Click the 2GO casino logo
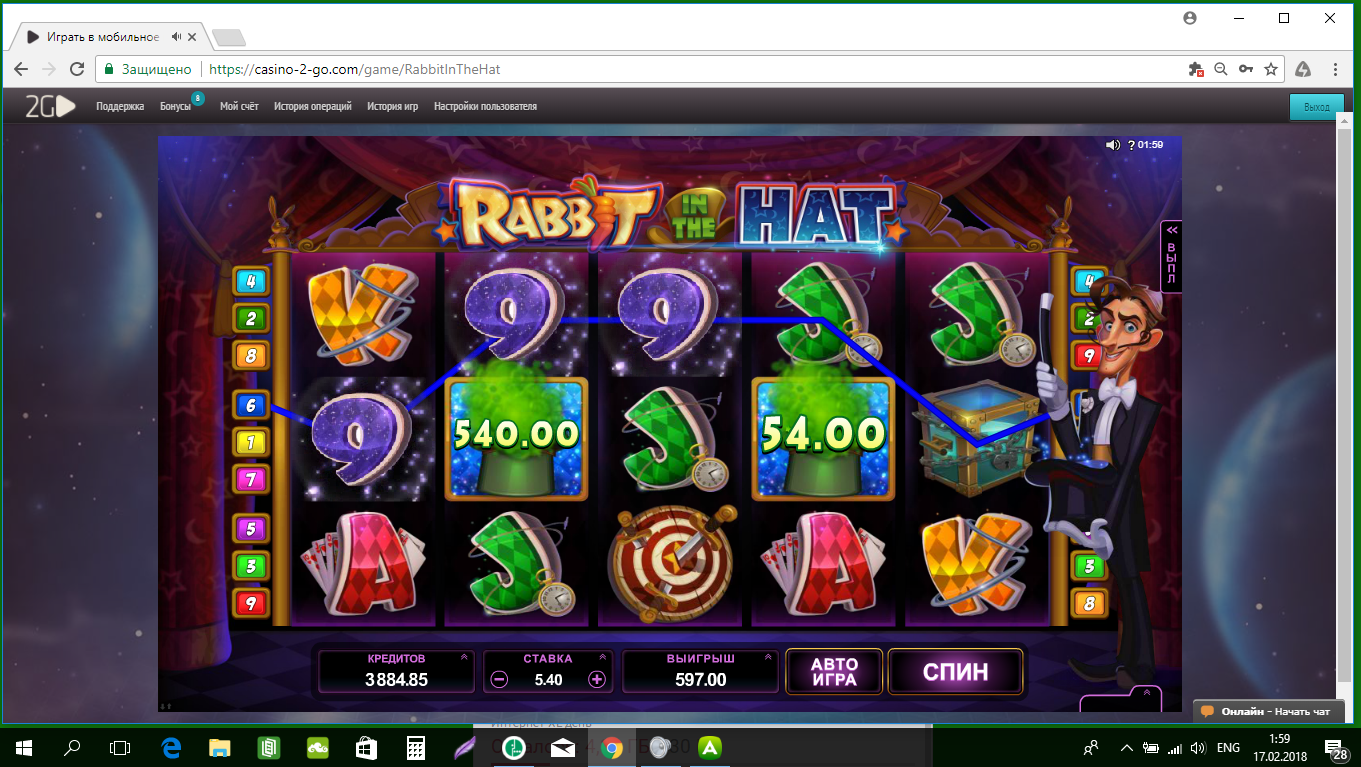This screenshot has width=1361, height=767. point(50,107)
